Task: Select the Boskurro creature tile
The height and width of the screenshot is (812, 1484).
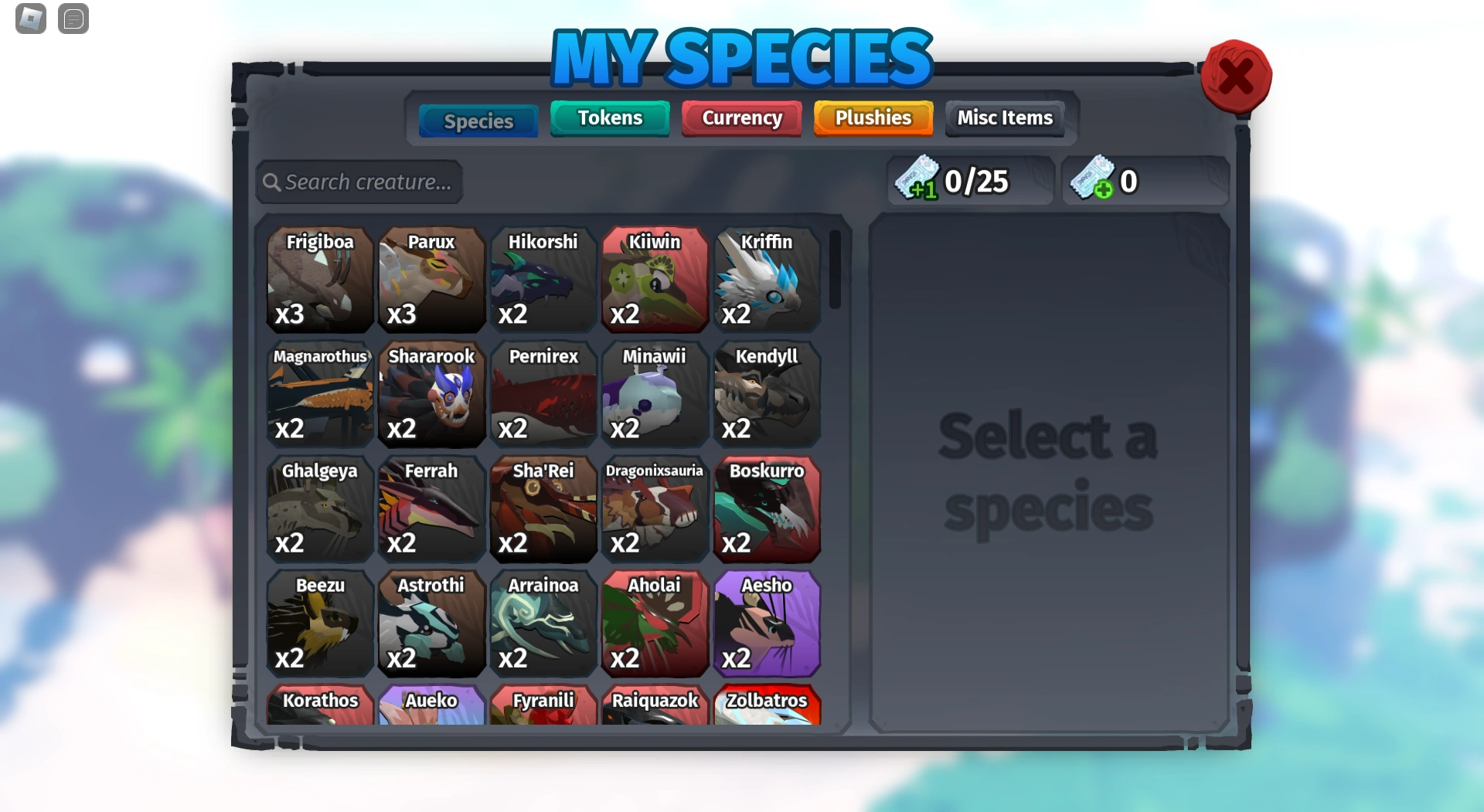Action: coord(767,509)
